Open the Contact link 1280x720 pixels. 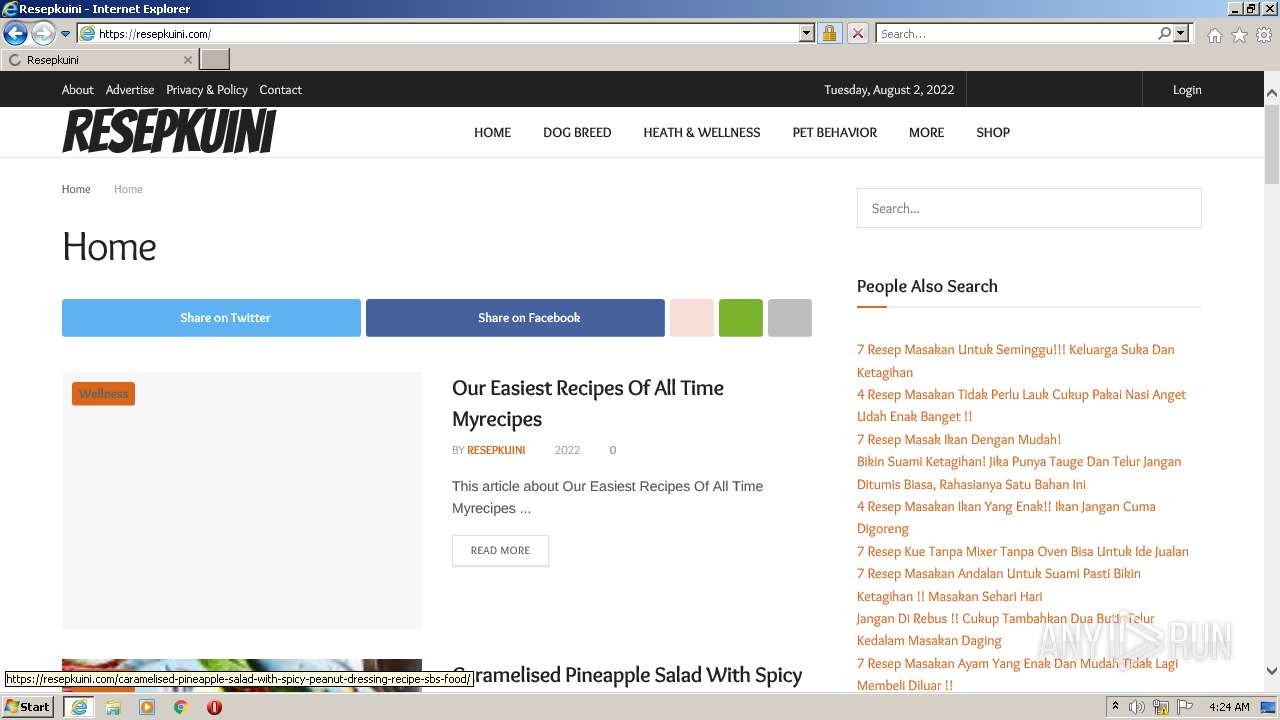tap(280, 90)
